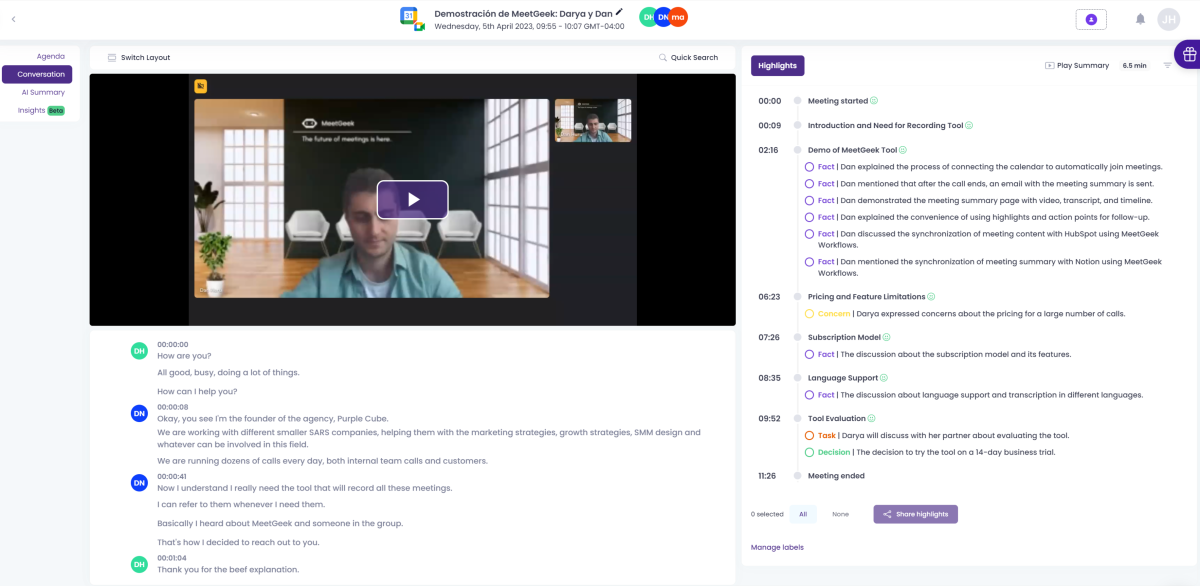Select fact about connecting the calendar
The image size is (1200, 586).
(x=810, y=167)
